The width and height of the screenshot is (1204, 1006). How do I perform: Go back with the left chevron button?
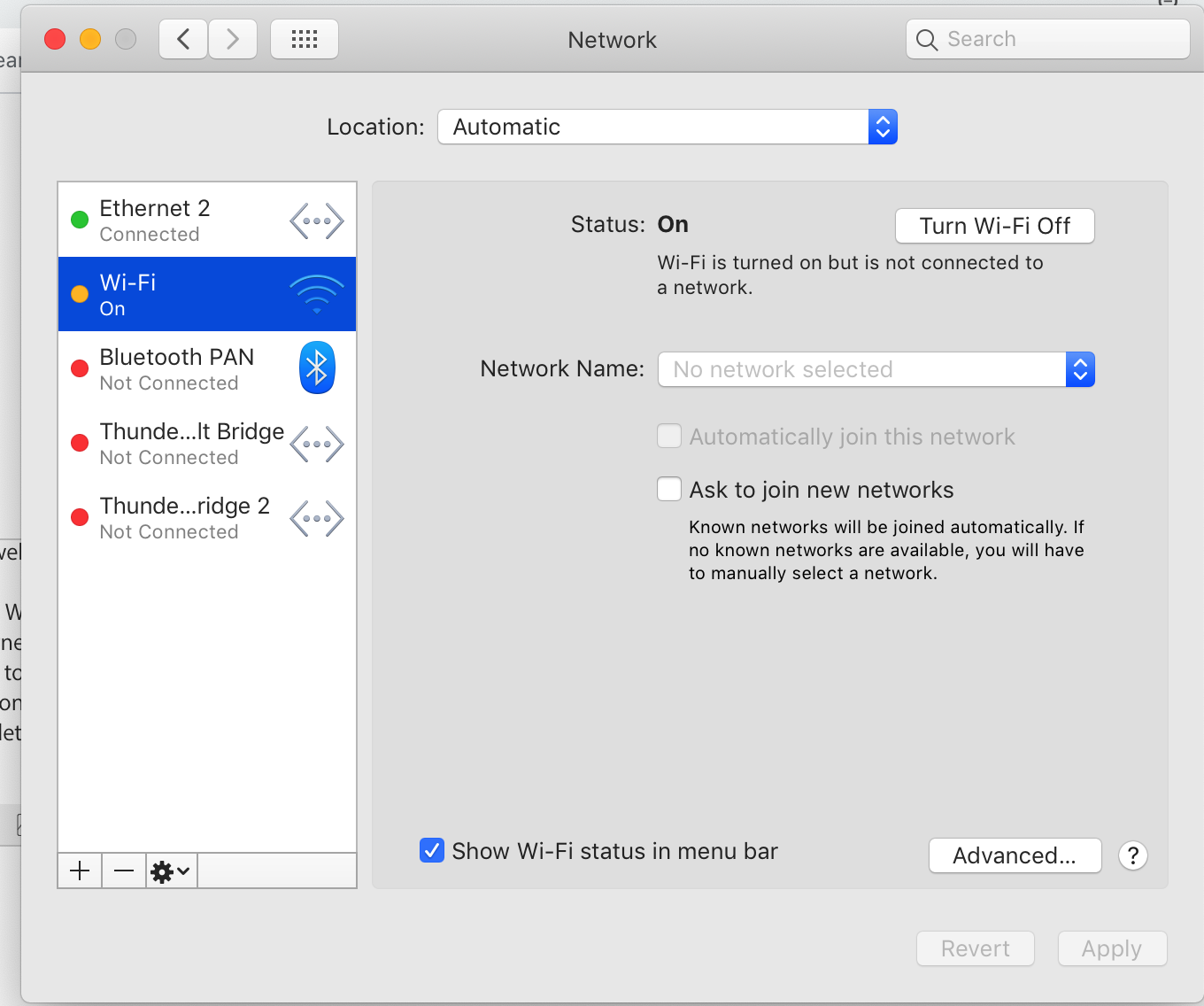183,39
